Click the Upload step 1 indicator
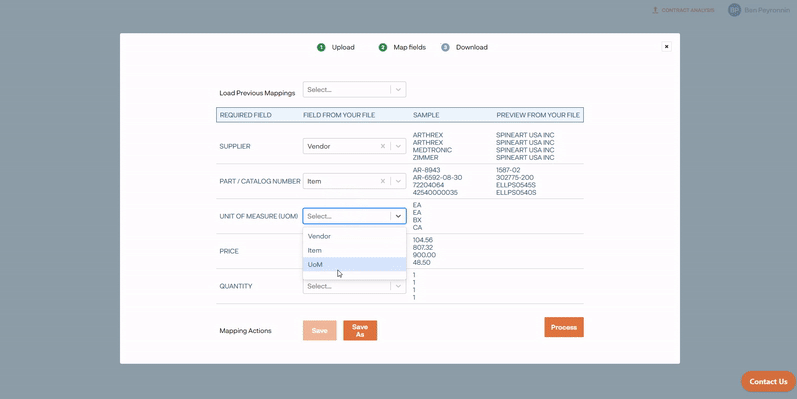The width and height of the screenshot is (797, 399). (321, 47)
